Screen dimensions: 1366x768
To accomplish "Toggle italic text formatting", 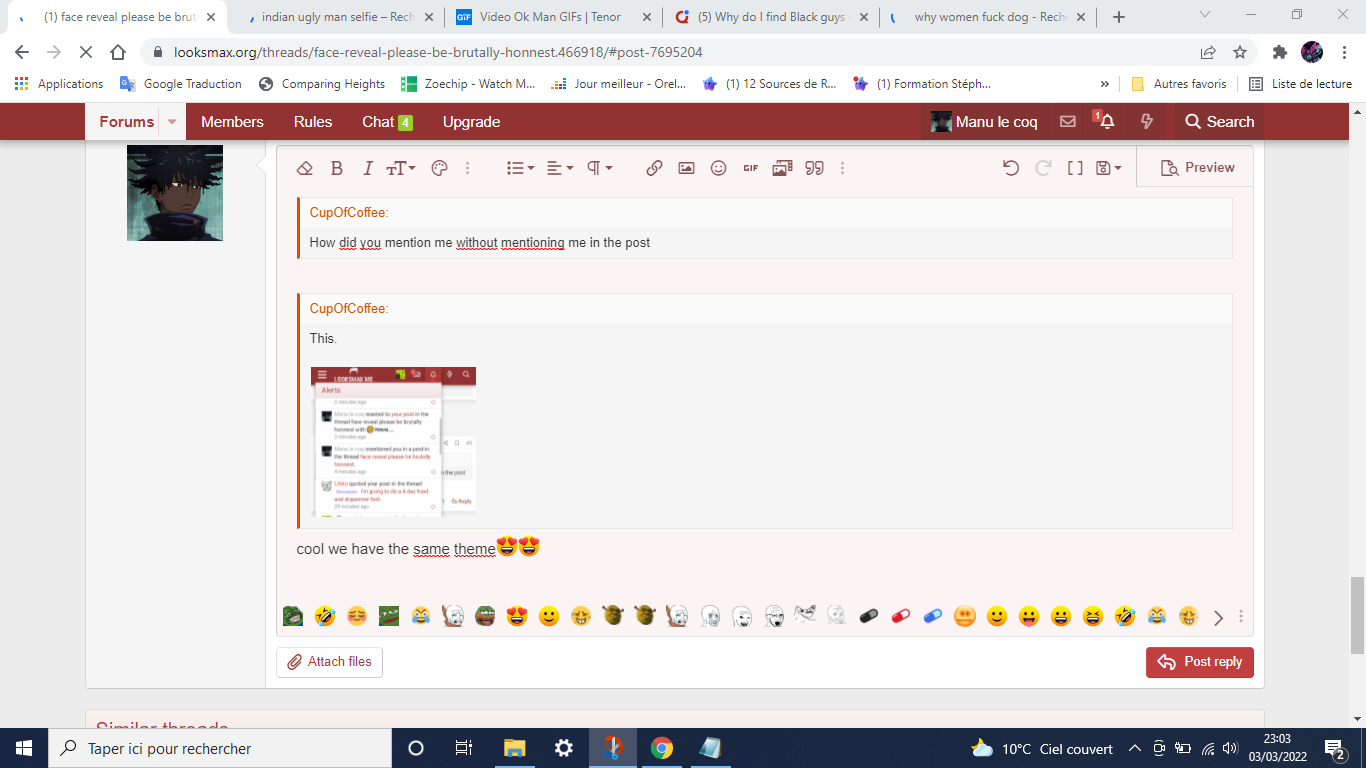I will 367,168.
